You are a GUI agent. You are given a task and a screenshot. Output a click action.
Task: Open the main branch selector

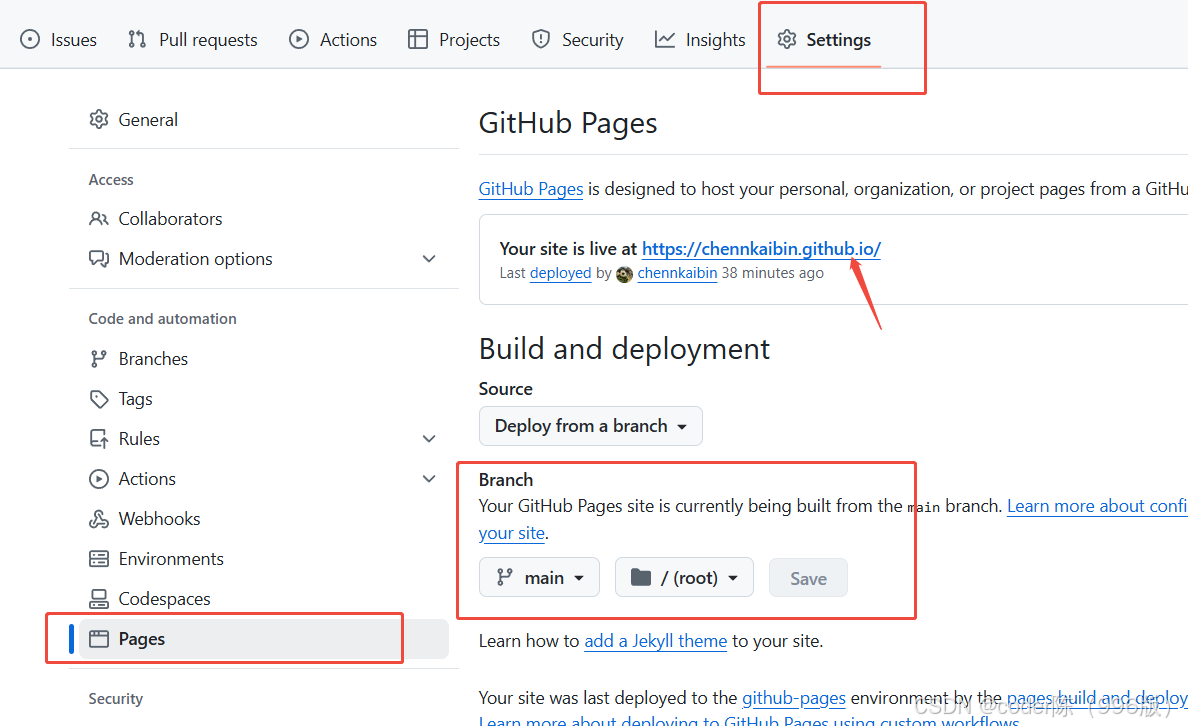pos(539,577)
